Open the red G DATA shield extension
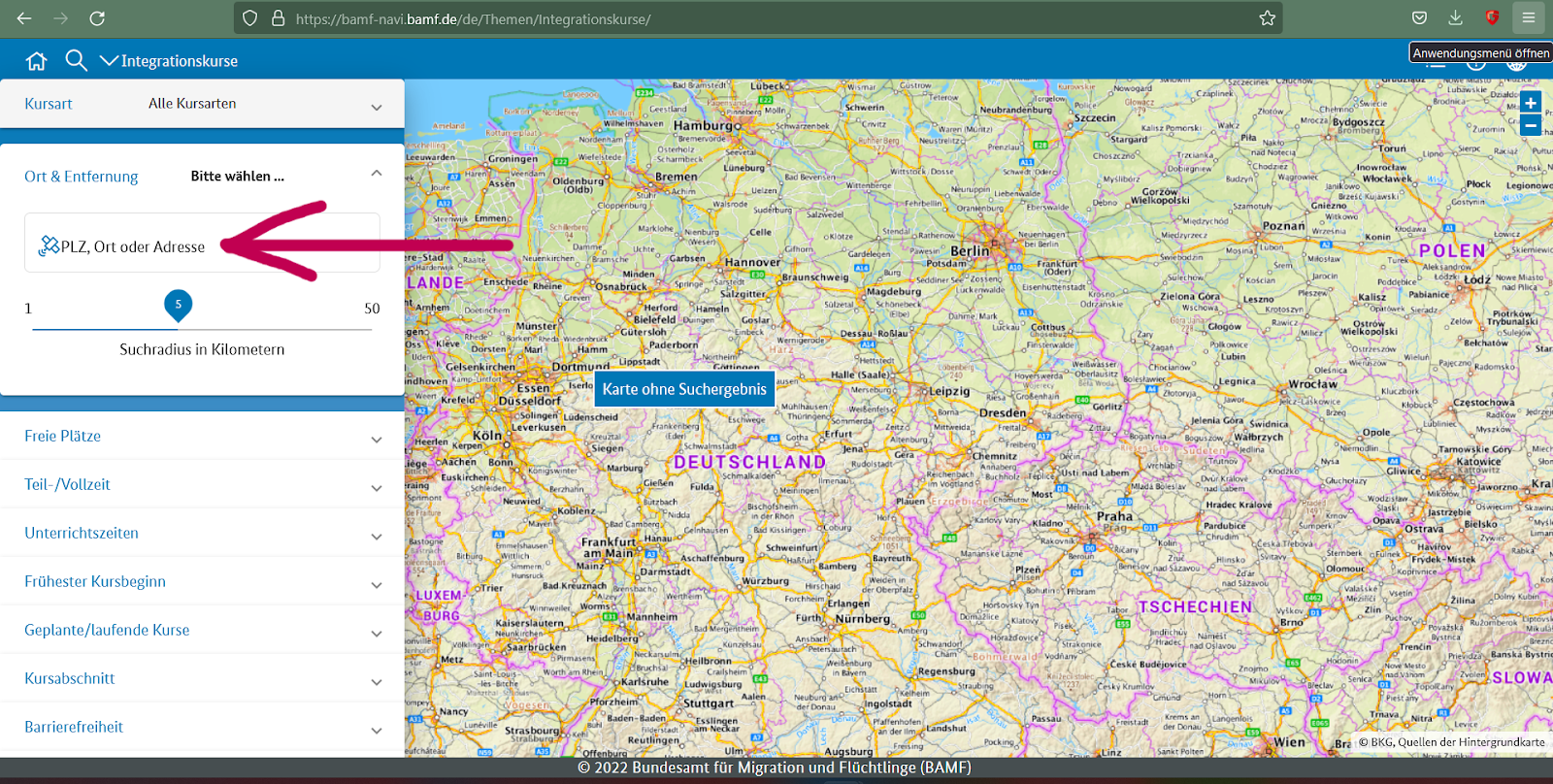Image resolution: width=1553 pixels, height=784 pixels. [x=1492, y=18]
